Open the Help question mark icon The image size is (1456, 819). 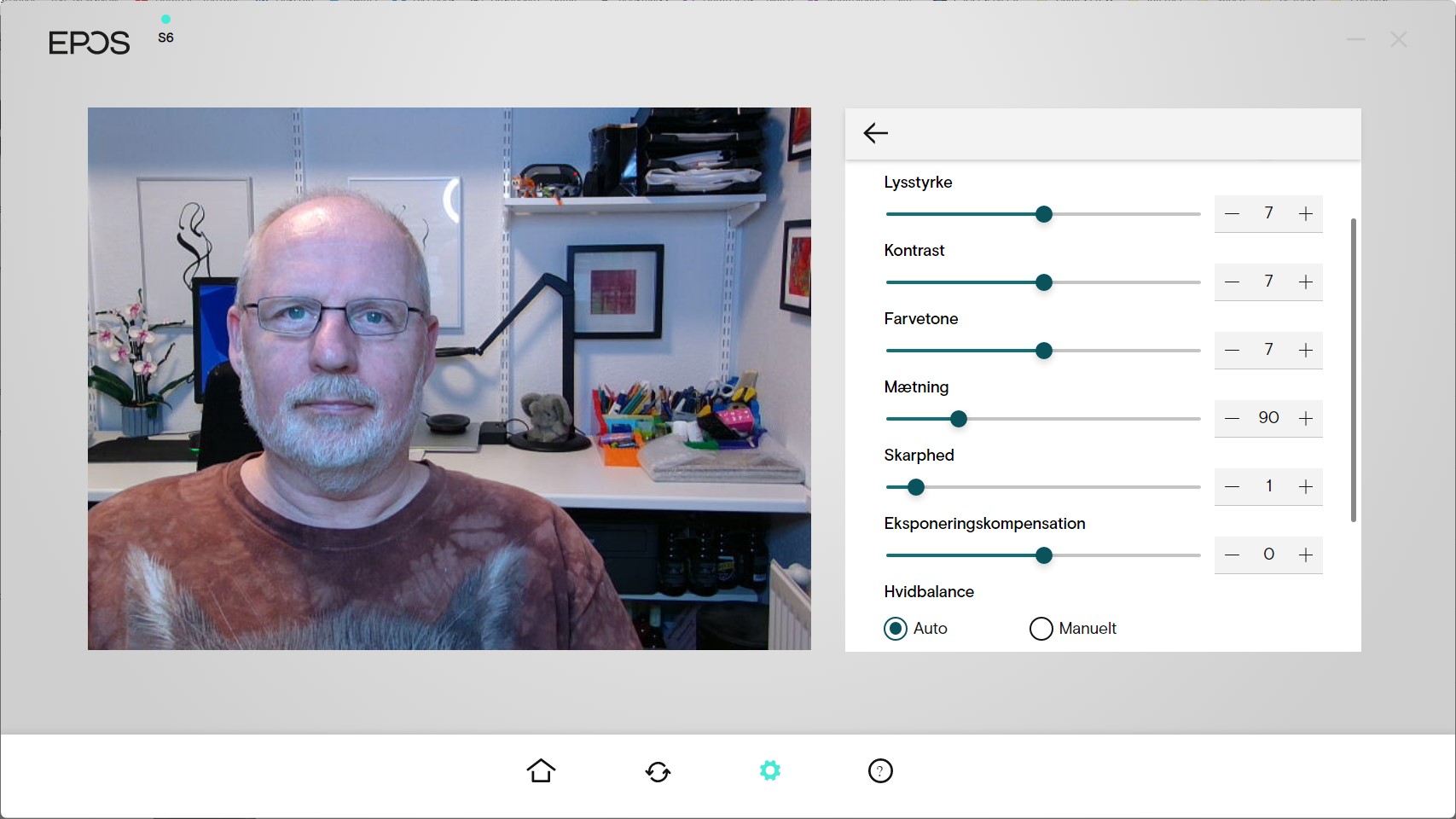pyautogui.click(x=880, y=771)
